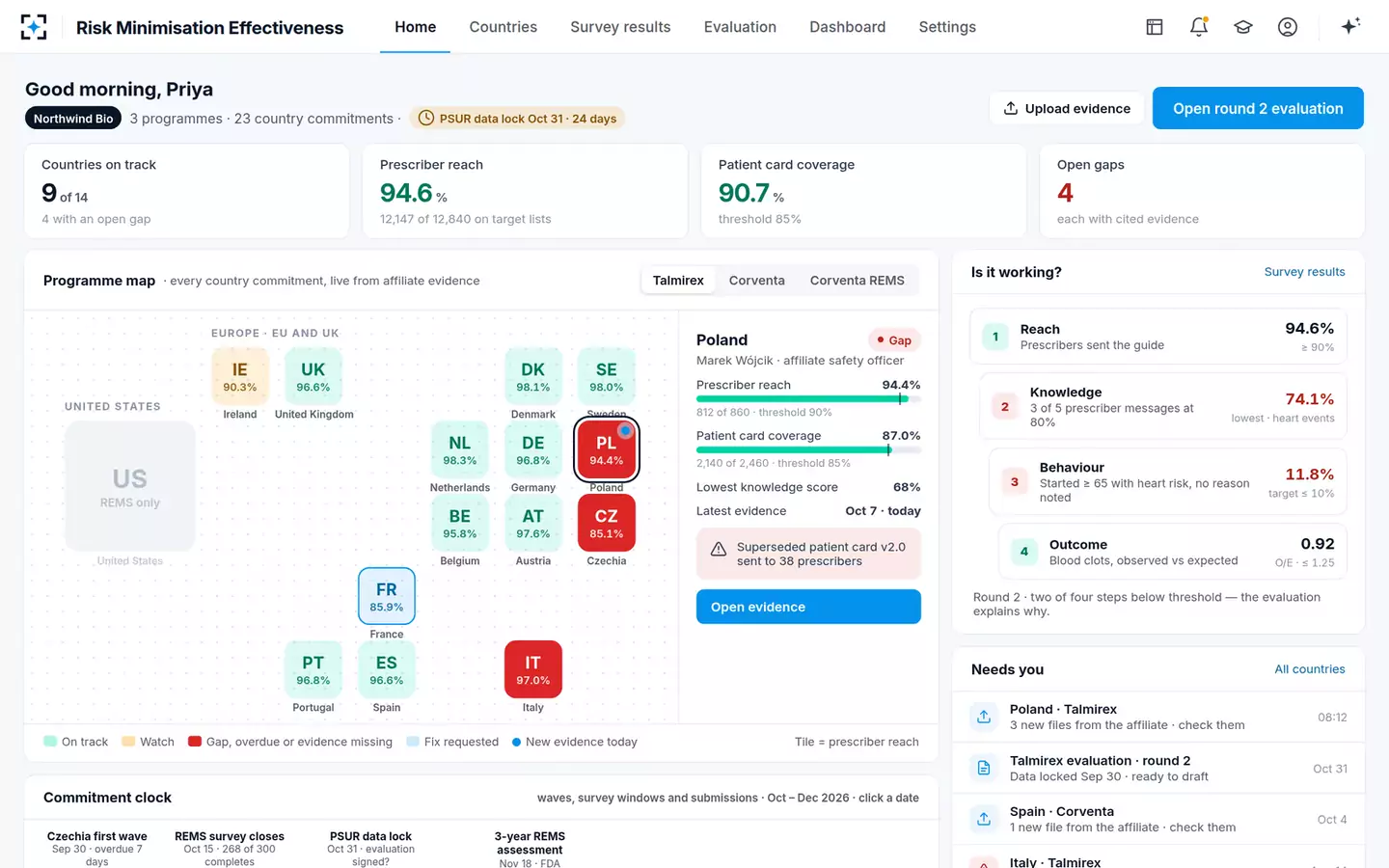Open the Open gaps summary card
1389x868 pixels.
pos(1202,191)
